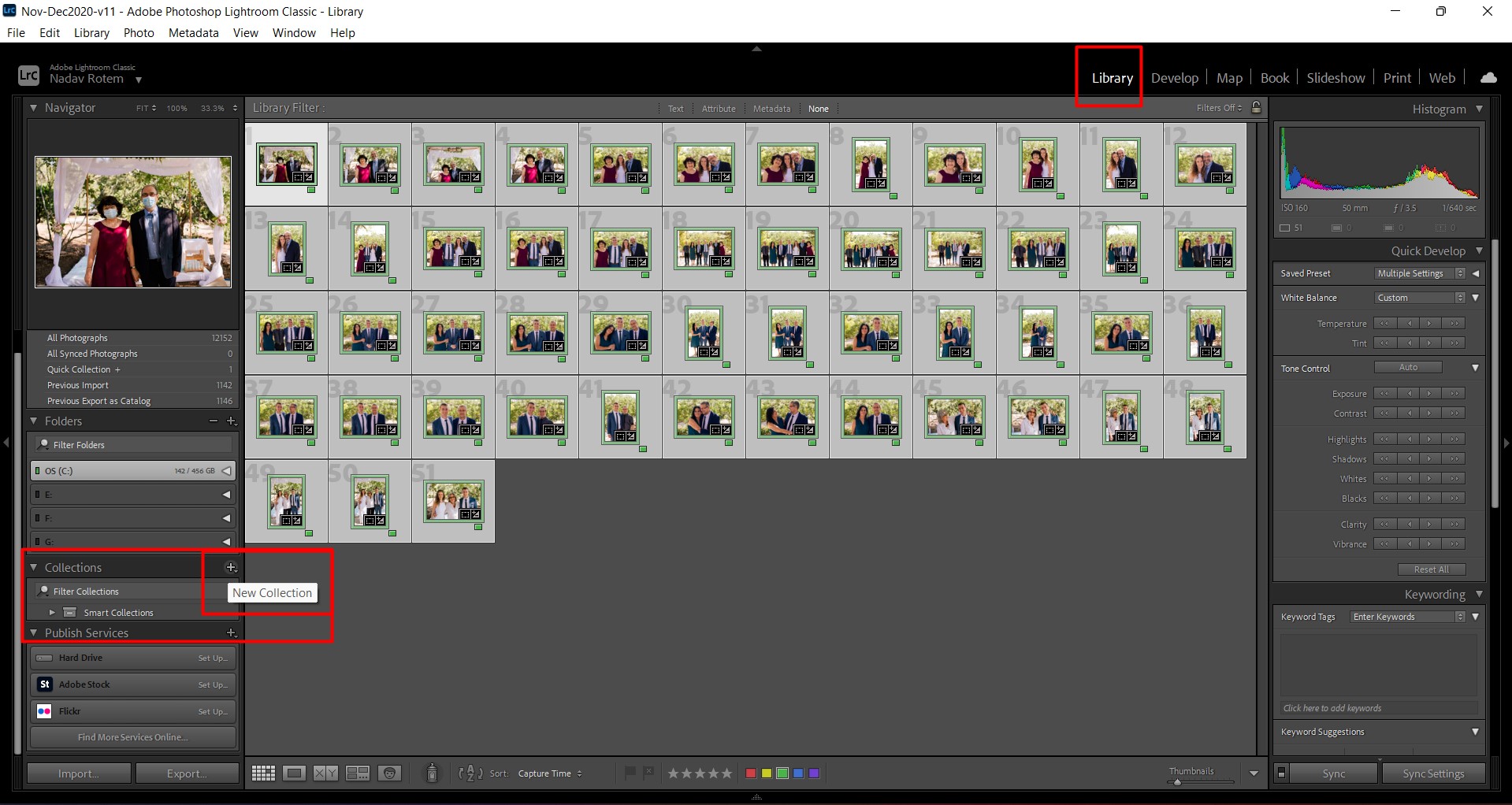Click Reset All in Quick Develop

[1431, 569]
